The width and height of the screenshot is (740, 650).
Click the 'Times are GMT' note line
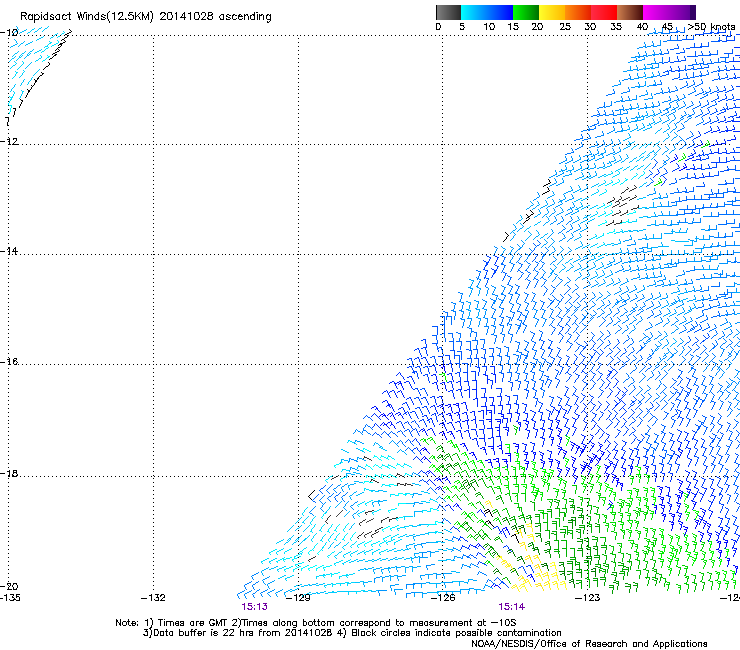316,623
